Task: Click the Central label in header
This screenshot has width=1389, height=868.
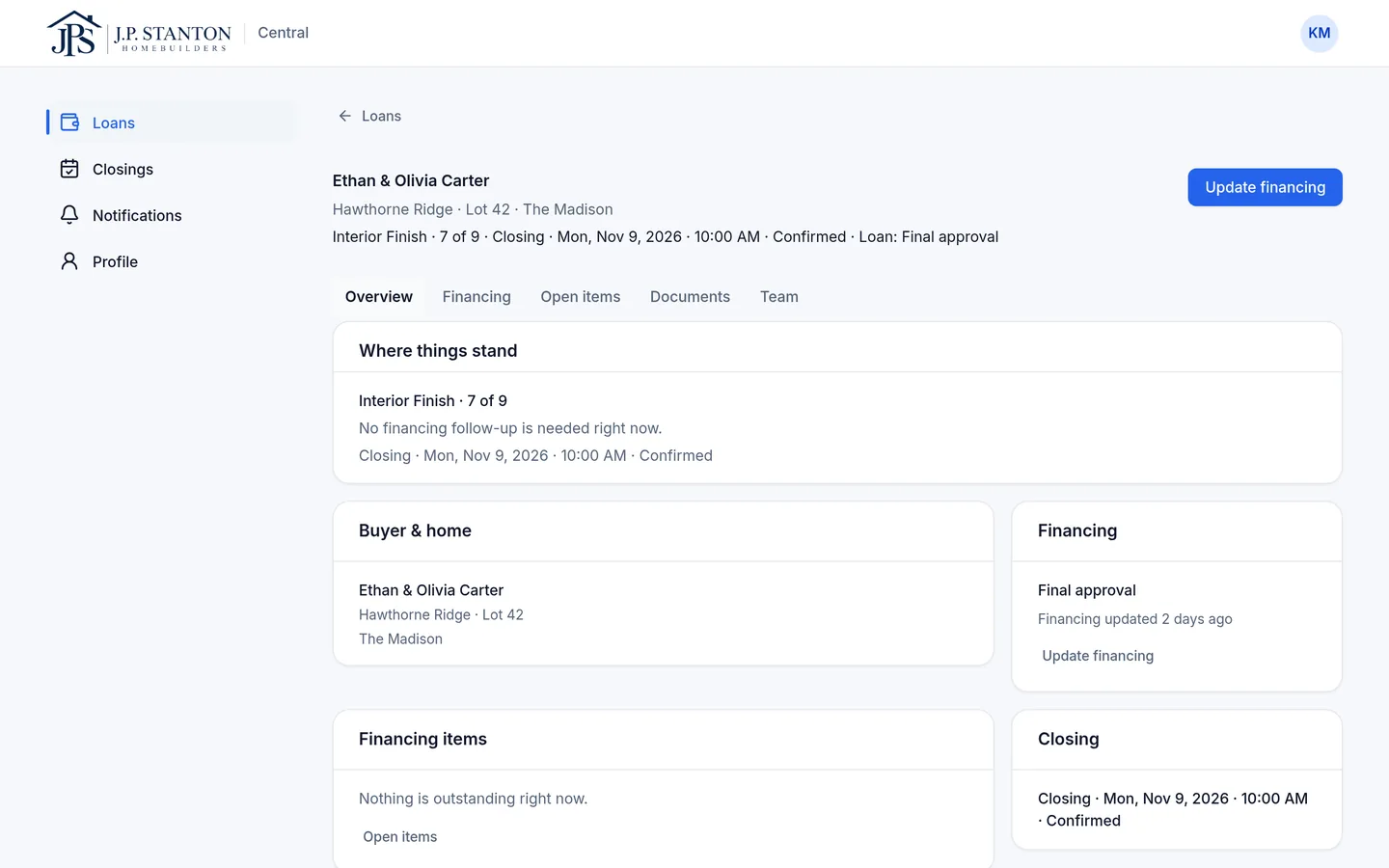Action: (283, 33)
